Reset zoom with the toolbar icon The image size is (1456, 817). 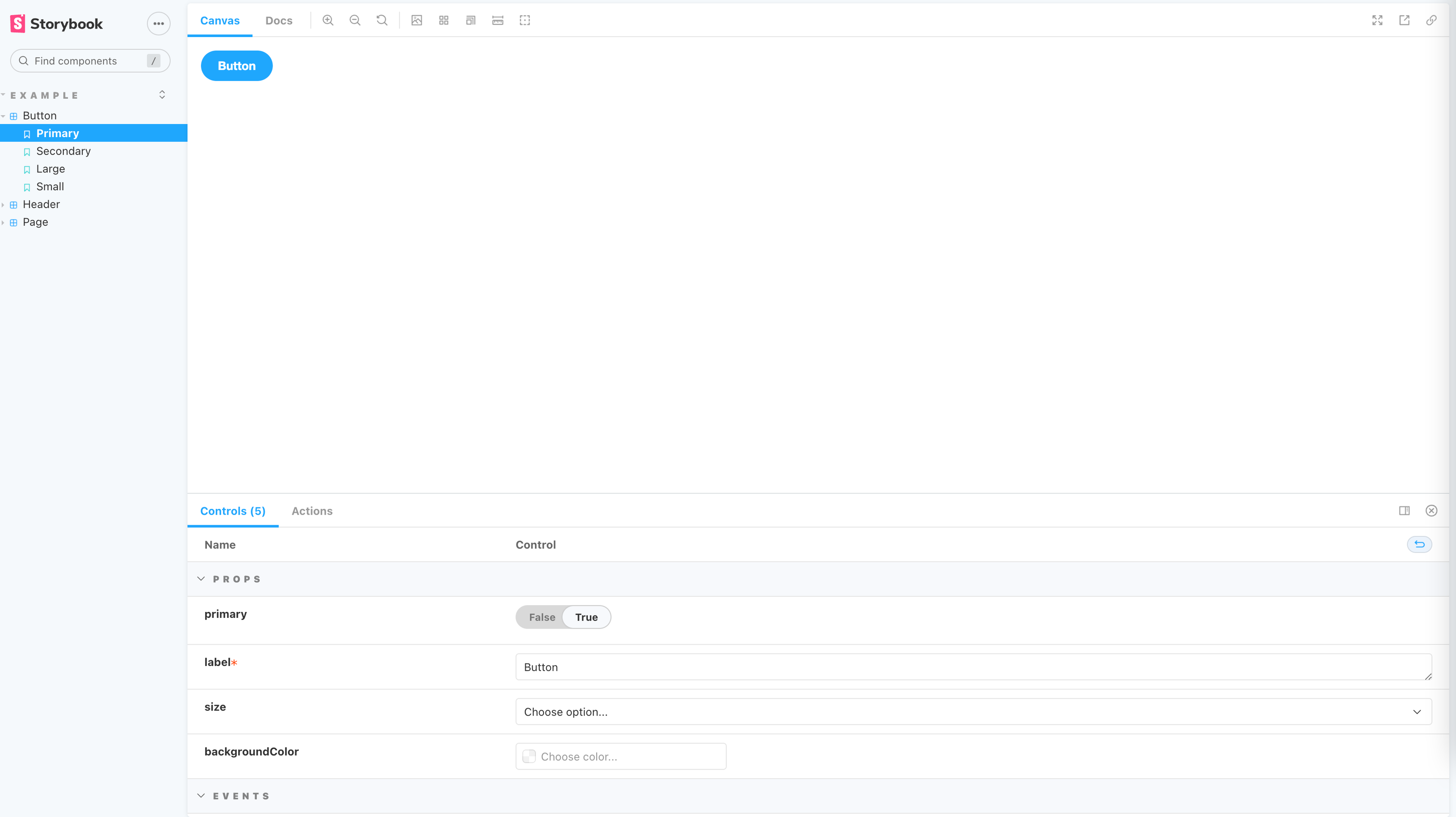(382, 21)
